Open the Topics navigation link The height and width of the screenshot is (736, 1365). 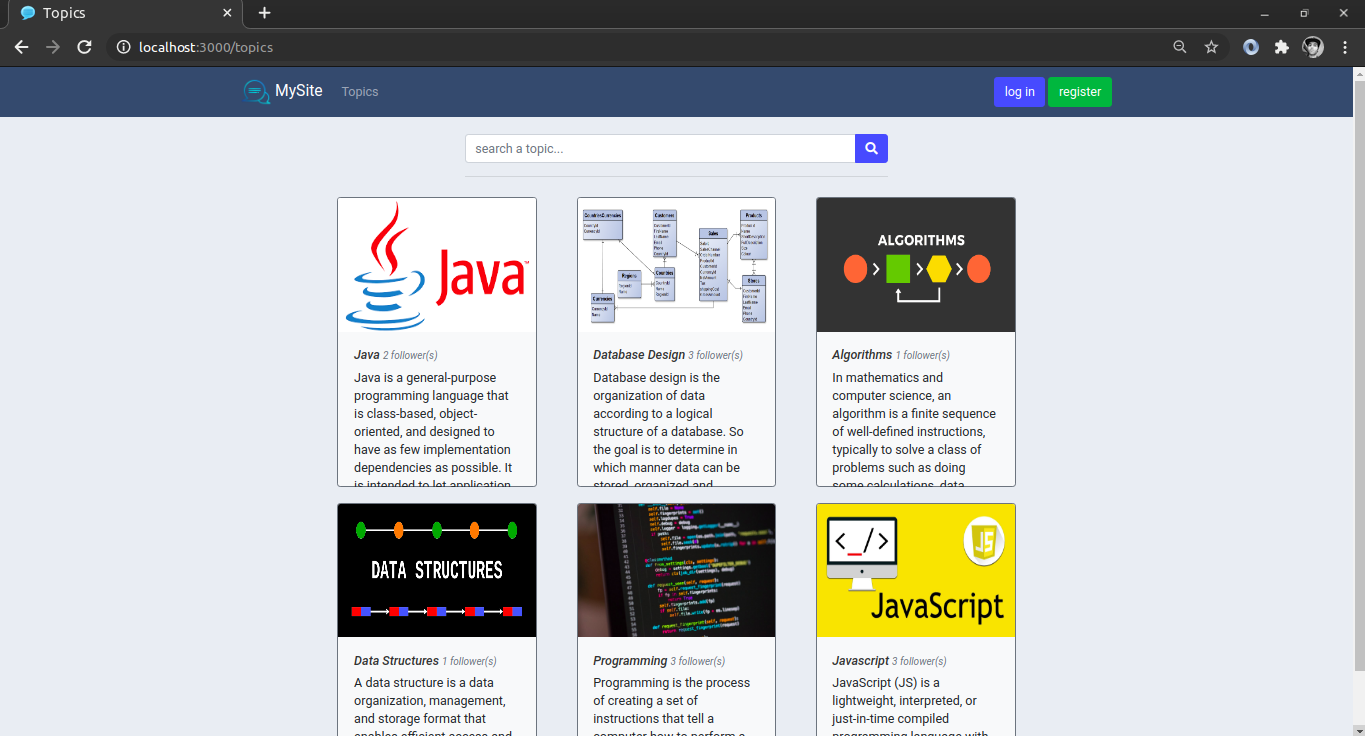click(360, 92)
